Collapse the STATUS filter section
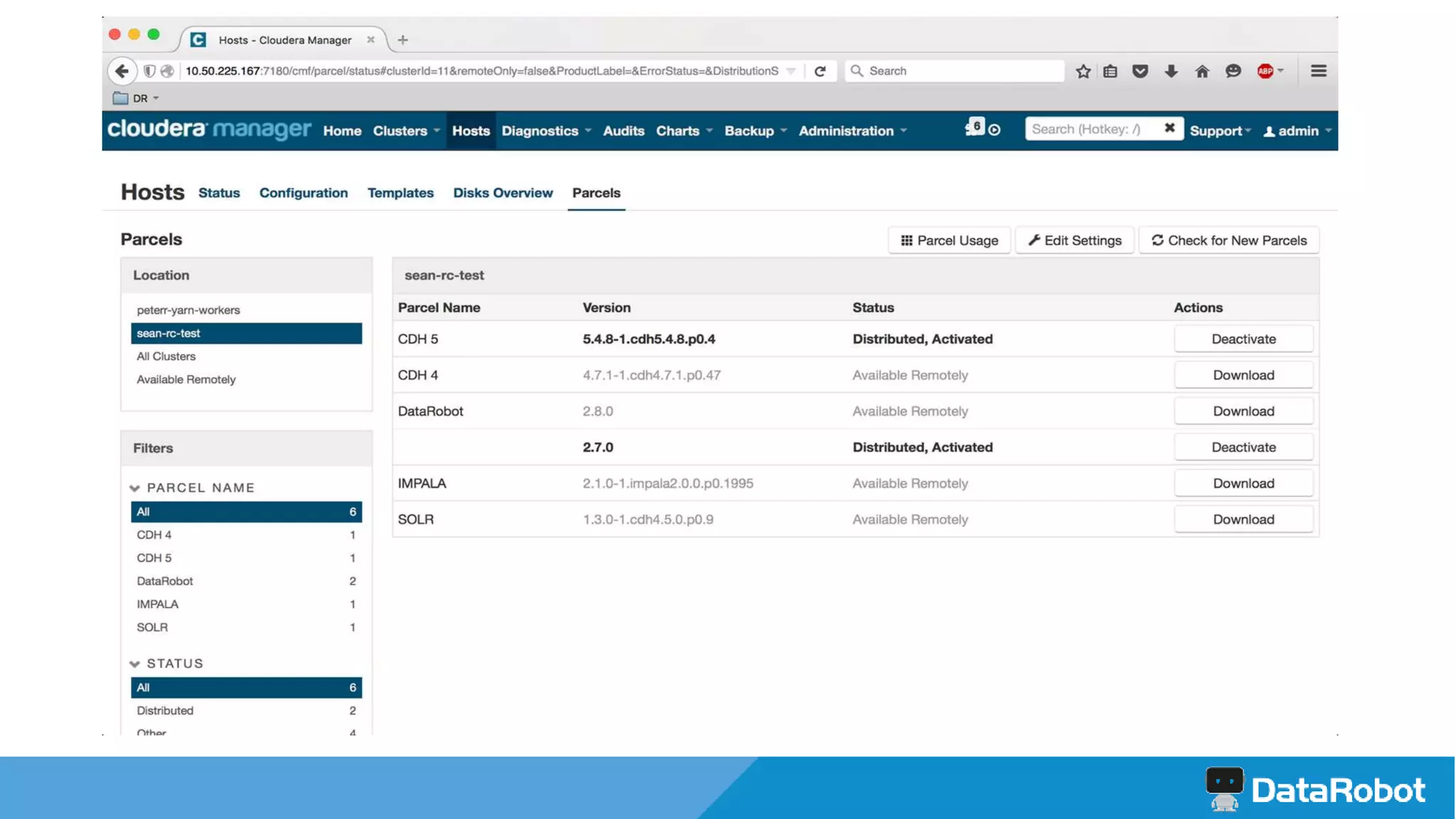This screenshot has height=819, width=1456. [x=134, y=663]
